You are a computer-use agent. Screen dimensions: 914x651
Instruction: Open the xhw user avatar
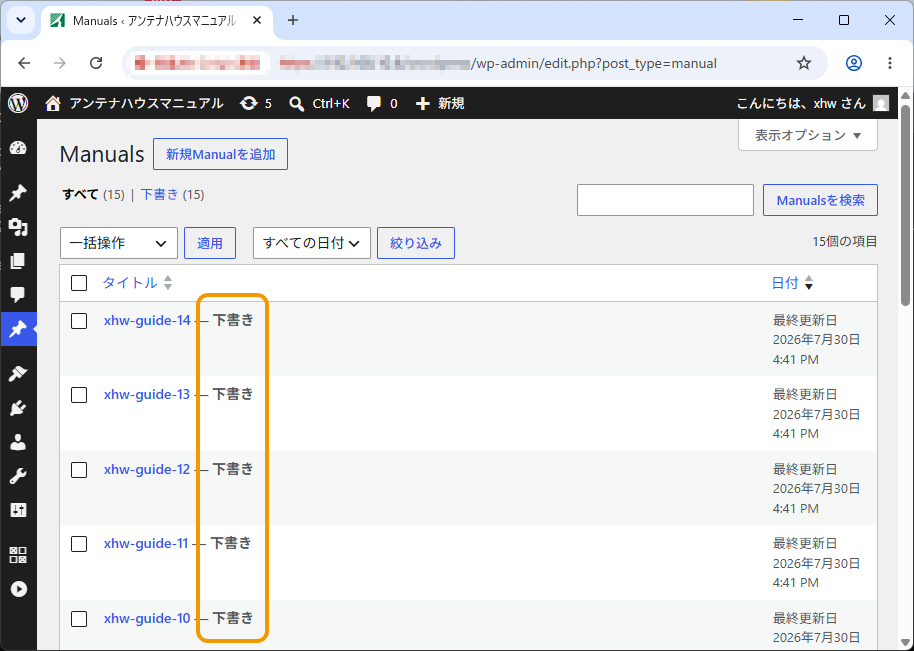coord(881,104)
